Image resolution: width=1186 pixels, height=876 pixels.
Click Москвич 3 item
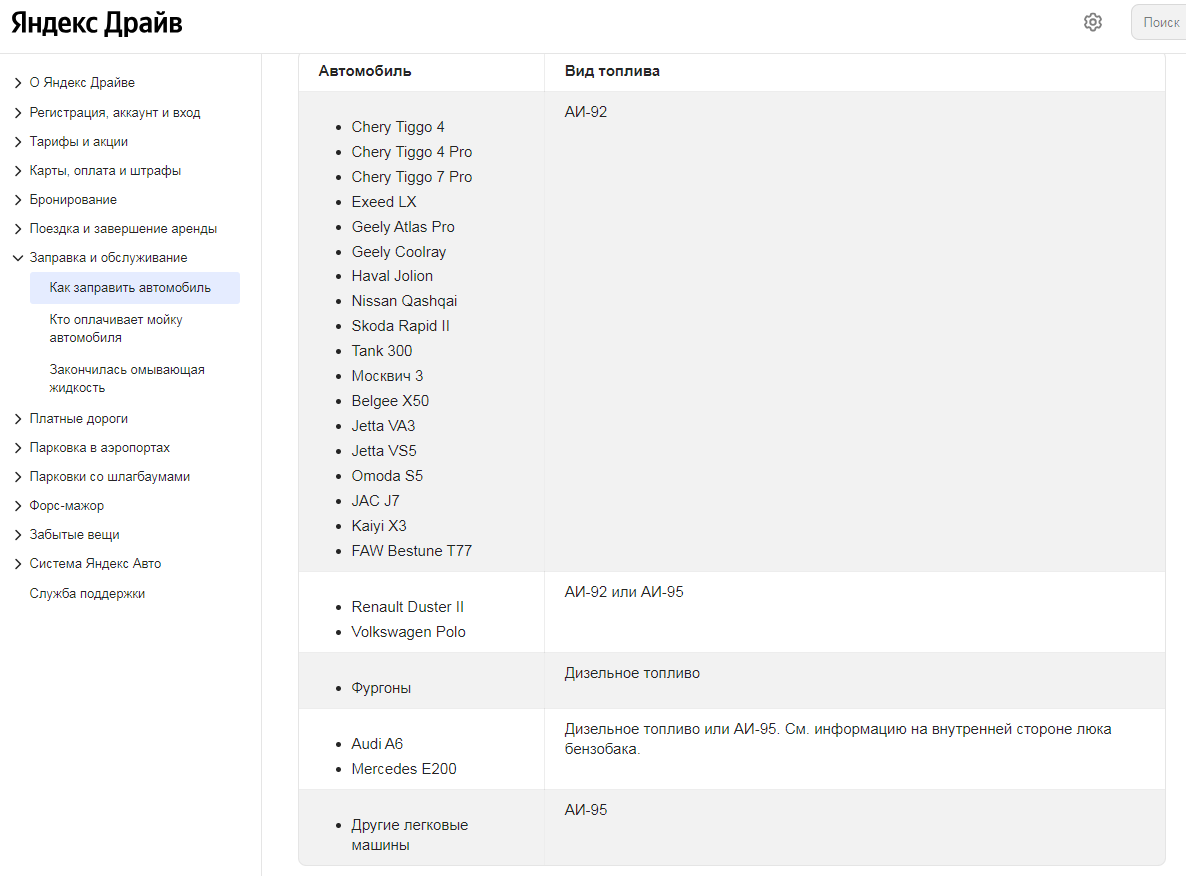pyautogui.click(x=387, y=376)
